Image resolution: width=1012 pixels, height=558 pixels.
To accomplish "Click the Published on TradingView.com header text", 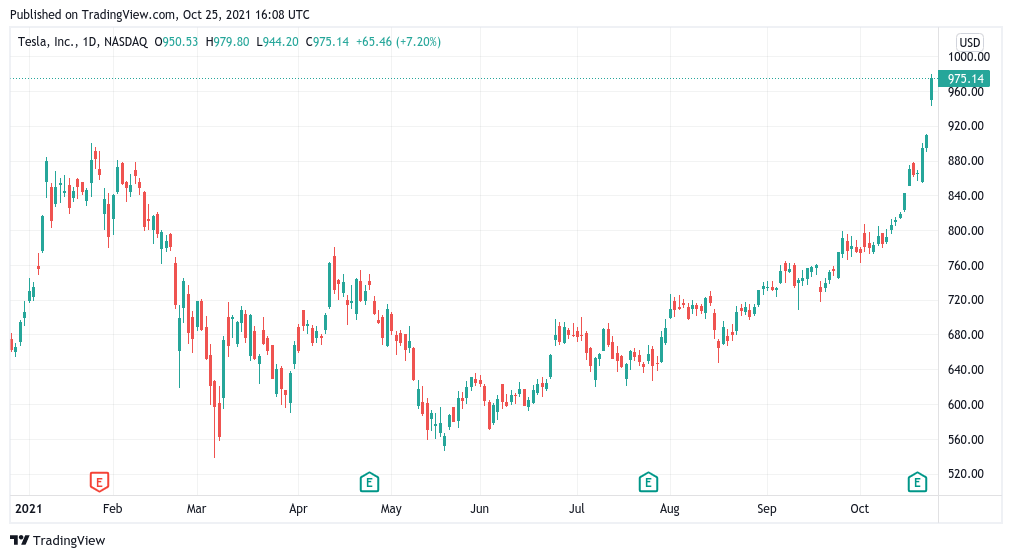I will (159, 14).
